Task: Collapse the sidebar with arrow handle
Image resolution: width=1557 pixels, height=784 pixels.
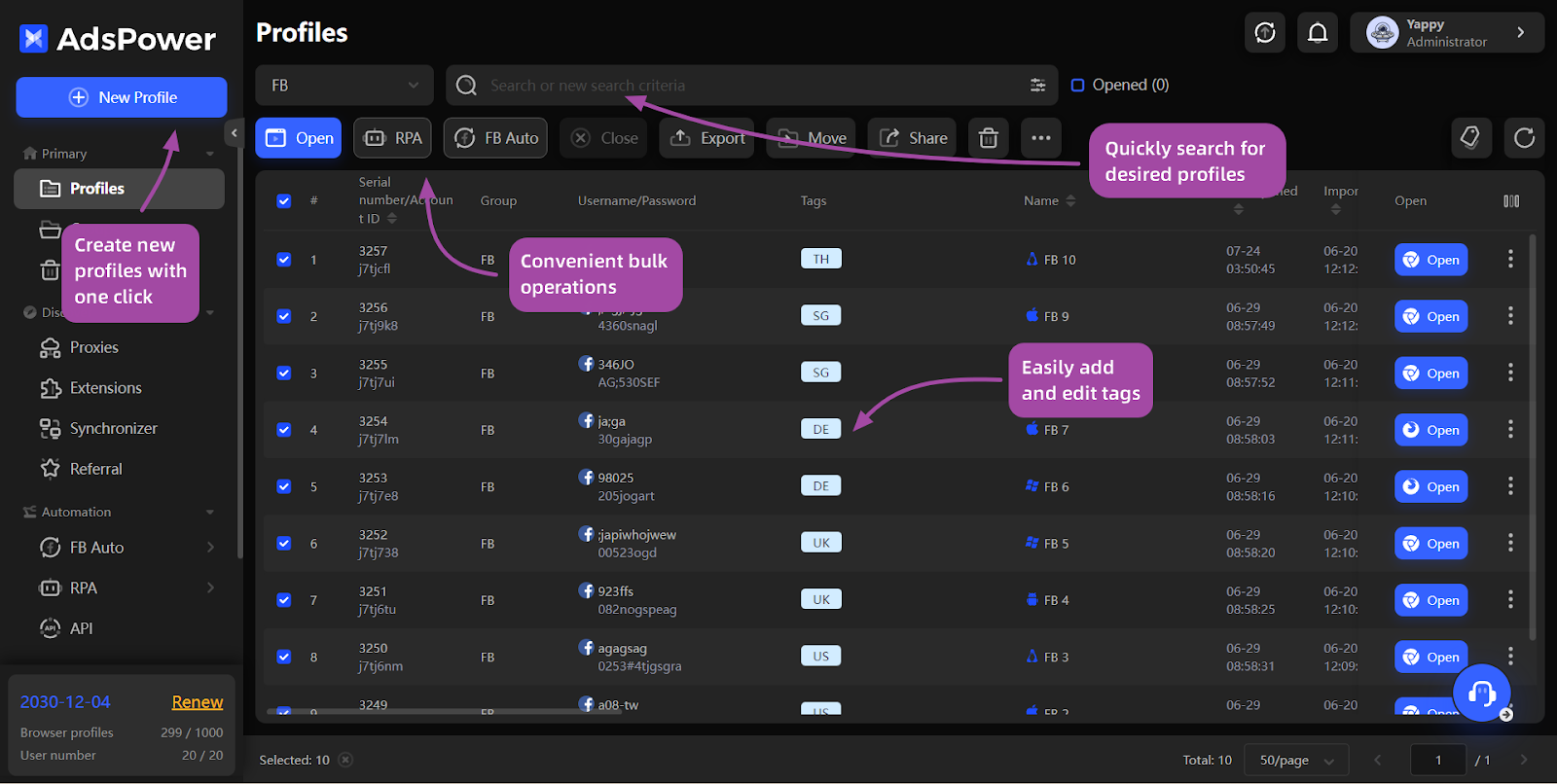Action: point(234,132)
